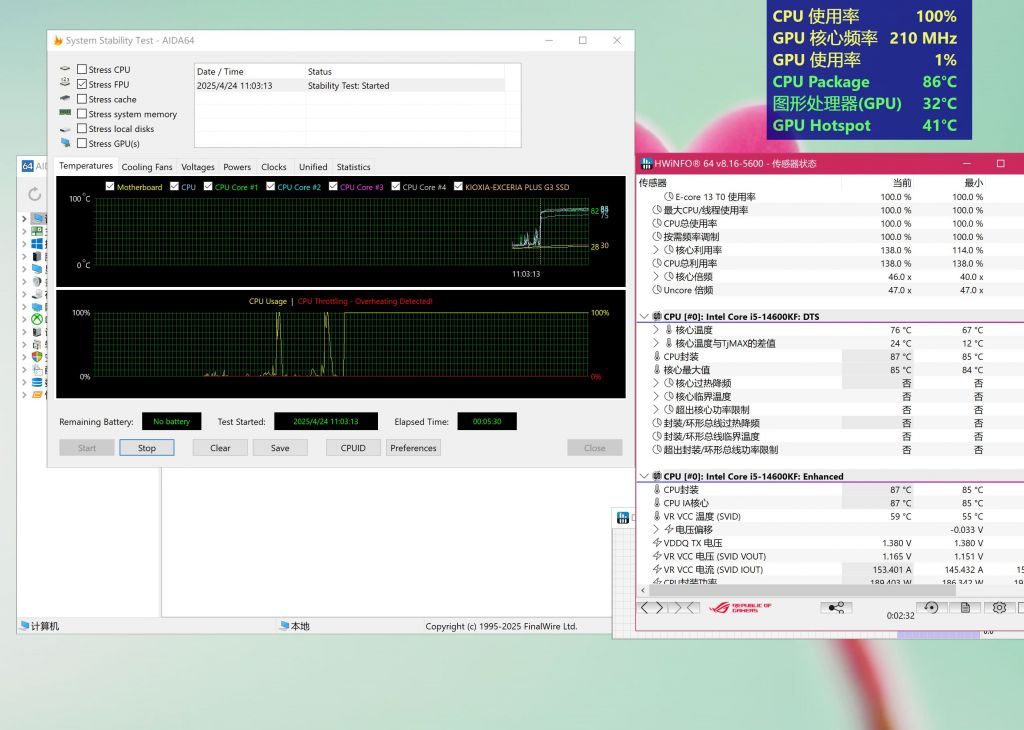This screenshot has width=1024, height=730.
Task: Click the security shield icon in AIDA64 tree
Action: click(37, 356)
